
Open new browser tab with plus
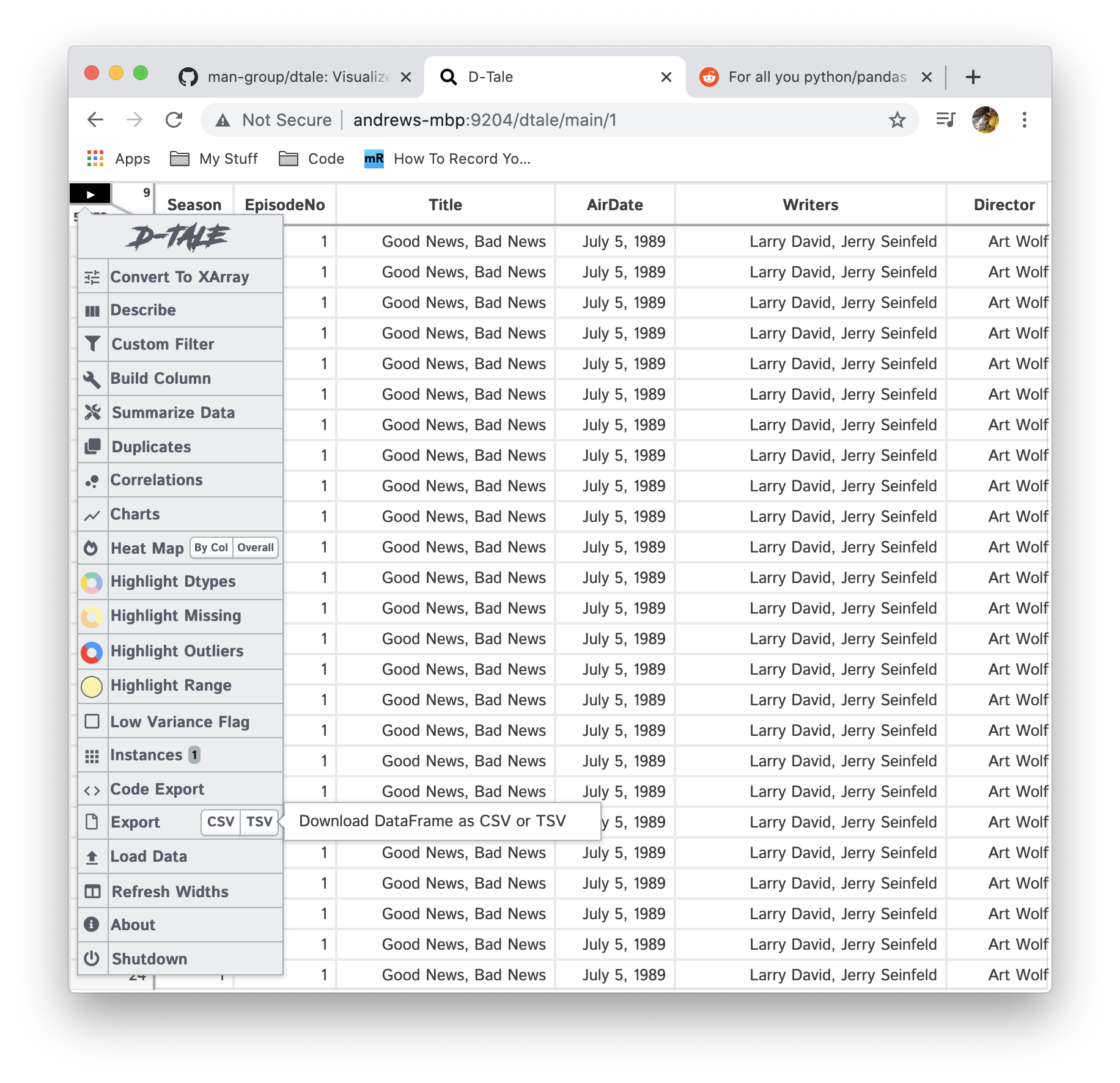[x=973, y=77]
